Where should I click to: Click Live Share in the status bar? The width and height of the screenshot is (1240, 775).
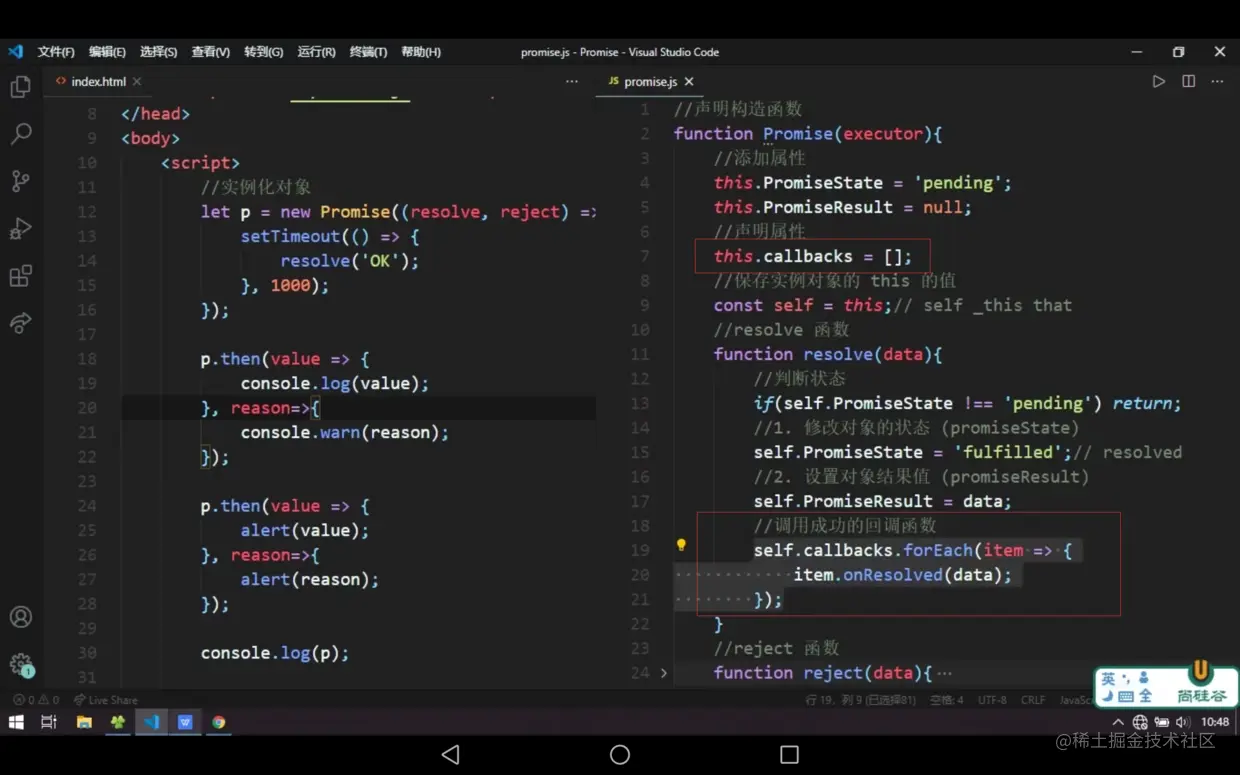[105, 700]
